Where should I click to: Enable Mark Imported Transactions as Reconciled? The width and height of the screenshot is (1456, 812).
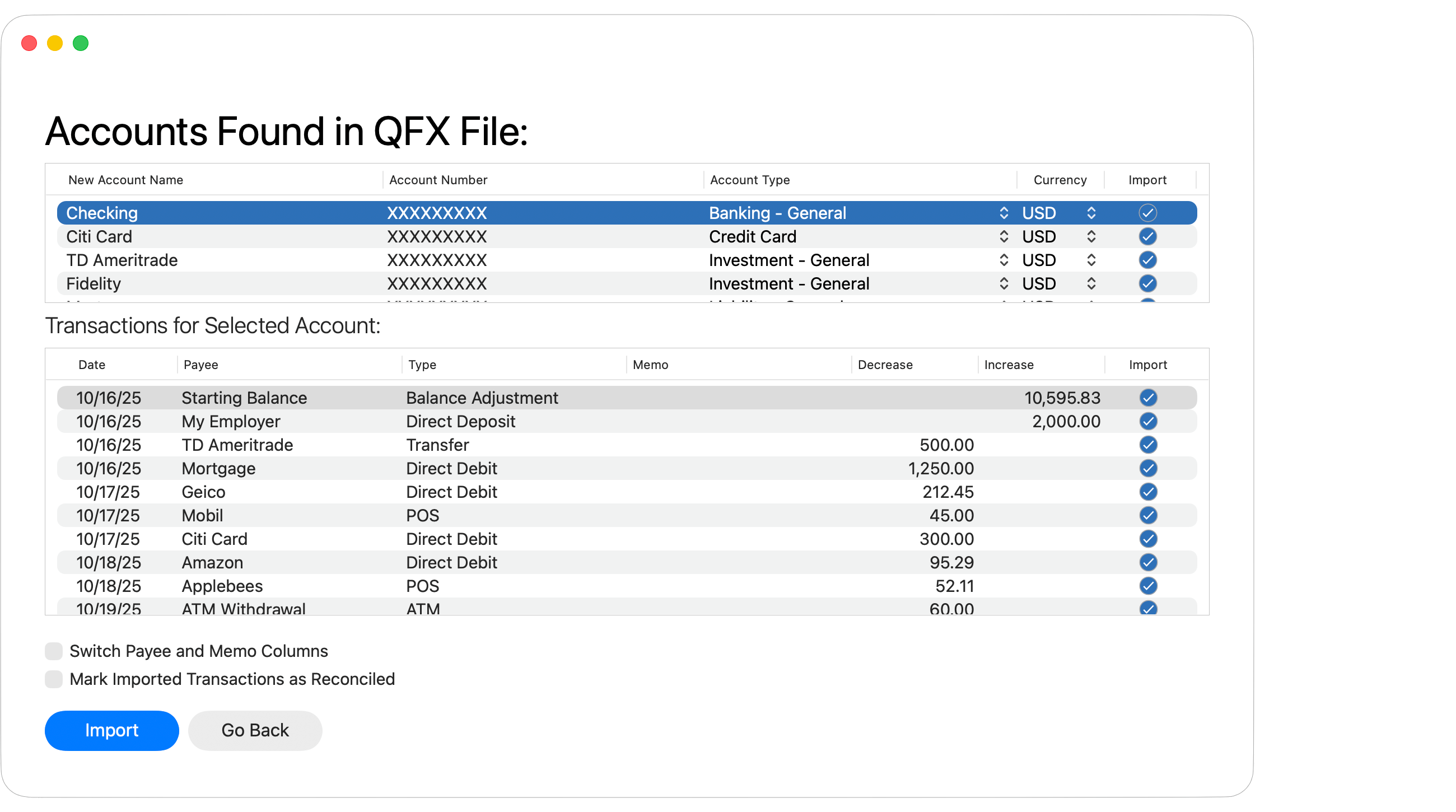pyautogui.click(x=54, y=679)
